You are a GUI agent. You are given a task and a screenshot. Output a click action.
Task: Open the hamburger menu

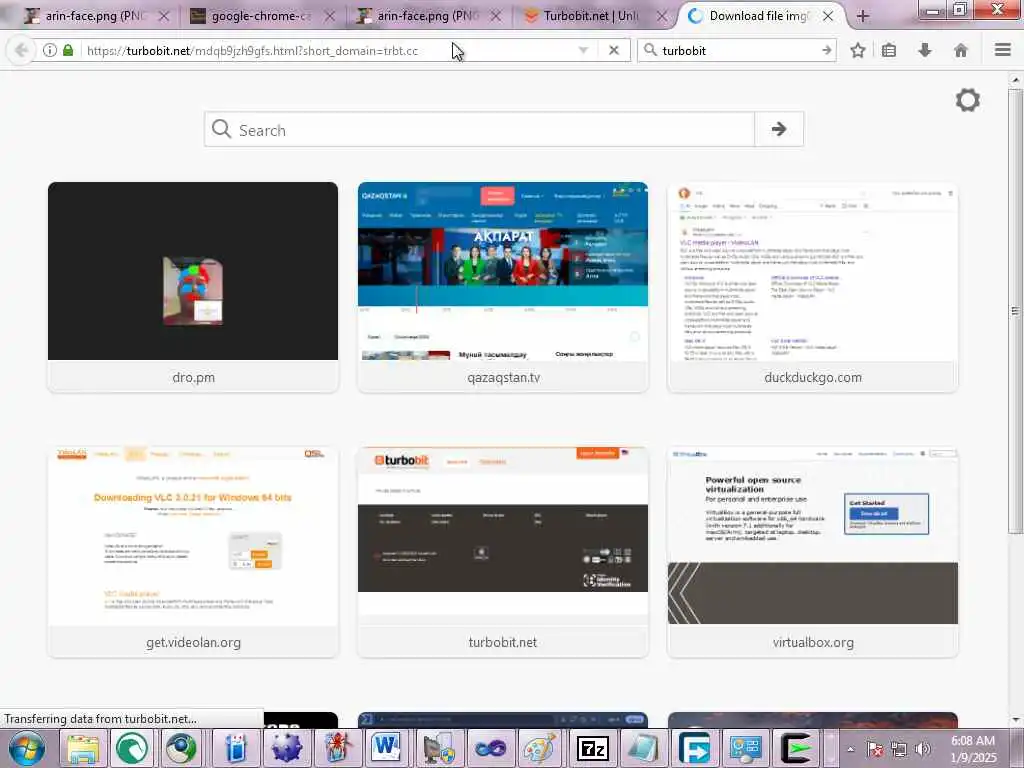click(x=1002, y=50)
